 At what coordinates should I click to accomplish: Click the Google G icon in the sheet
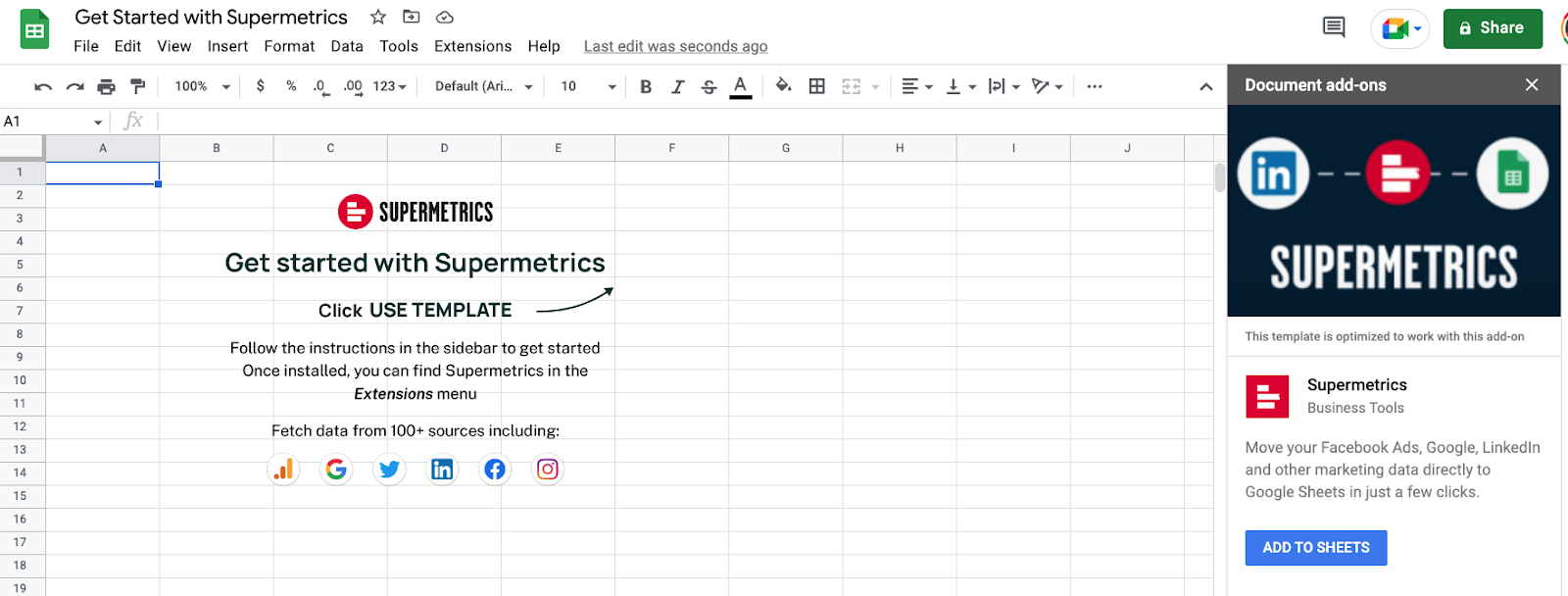(x=336, y=470)
